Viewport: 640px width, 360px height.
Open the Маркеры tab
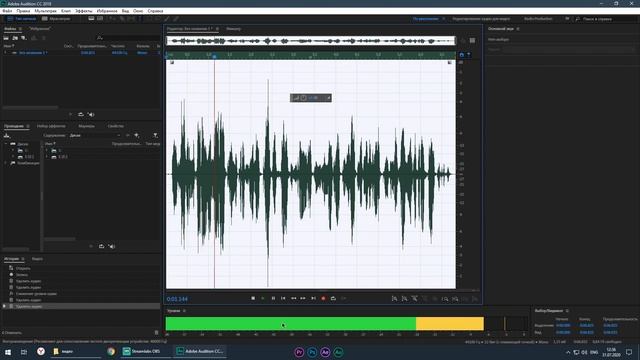coord(86,126)
